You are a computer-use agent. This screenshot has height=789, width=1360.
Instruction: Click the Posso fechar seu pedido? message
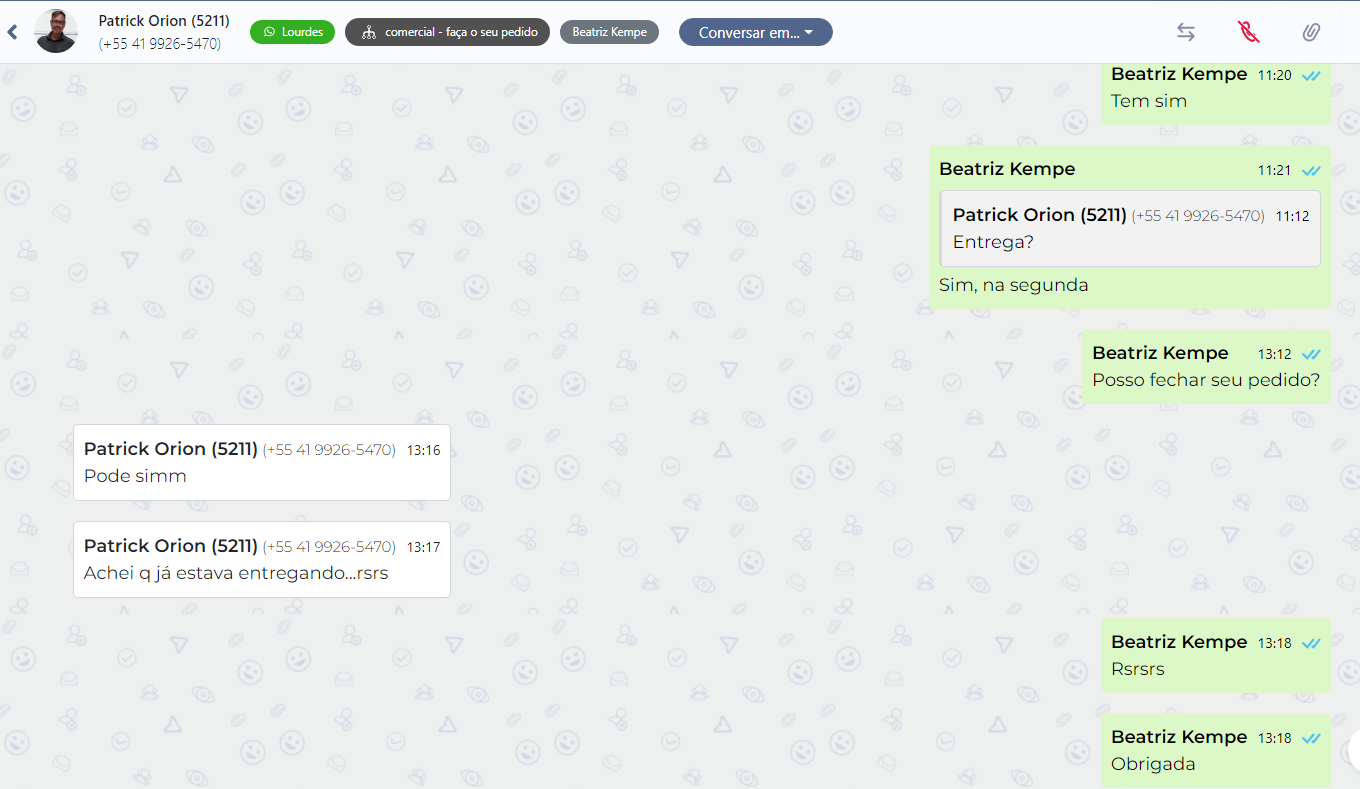click(1205, 380)
